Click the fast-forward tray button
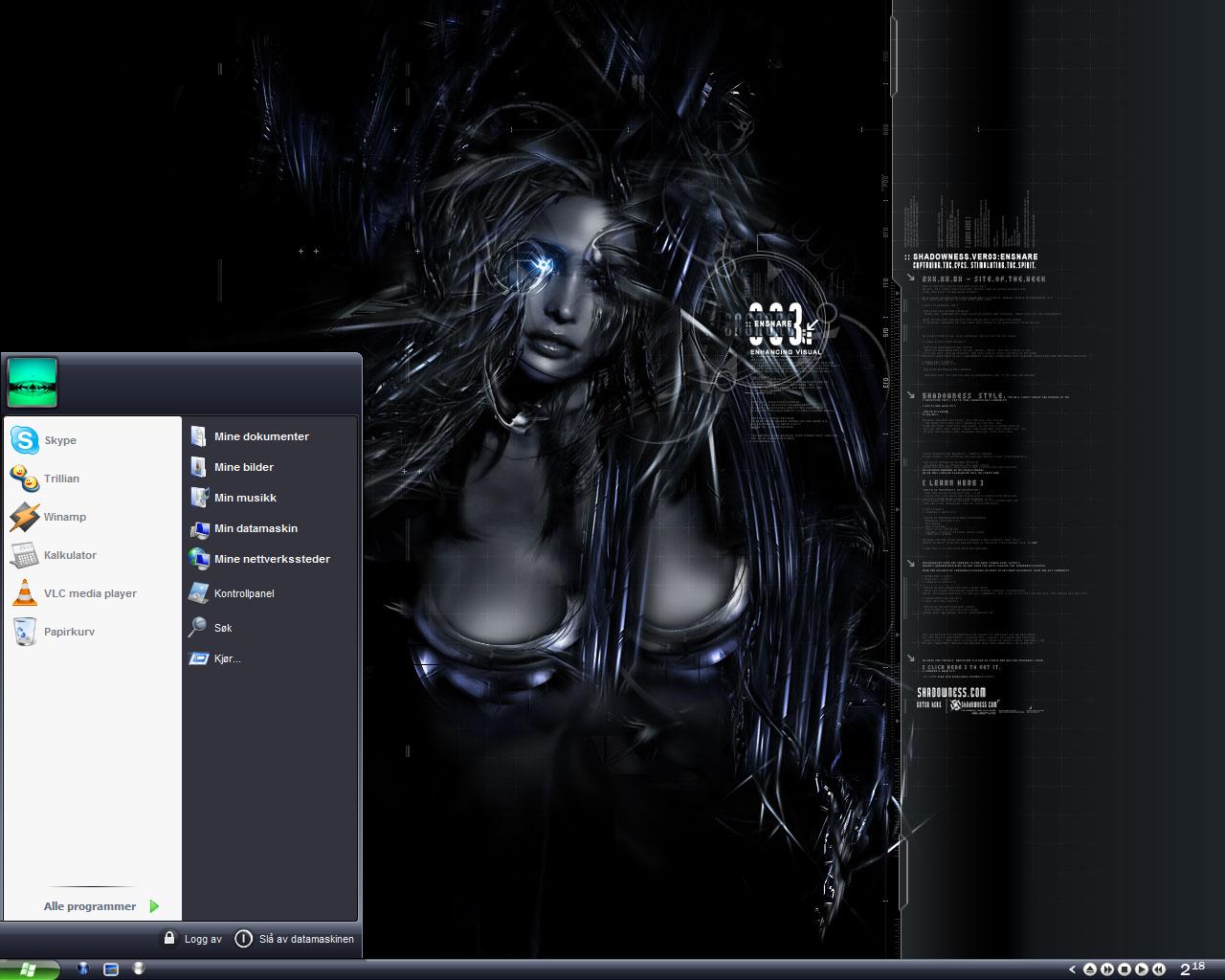This screenshot has width=1225, height=980. click(x=1106, y=969)
